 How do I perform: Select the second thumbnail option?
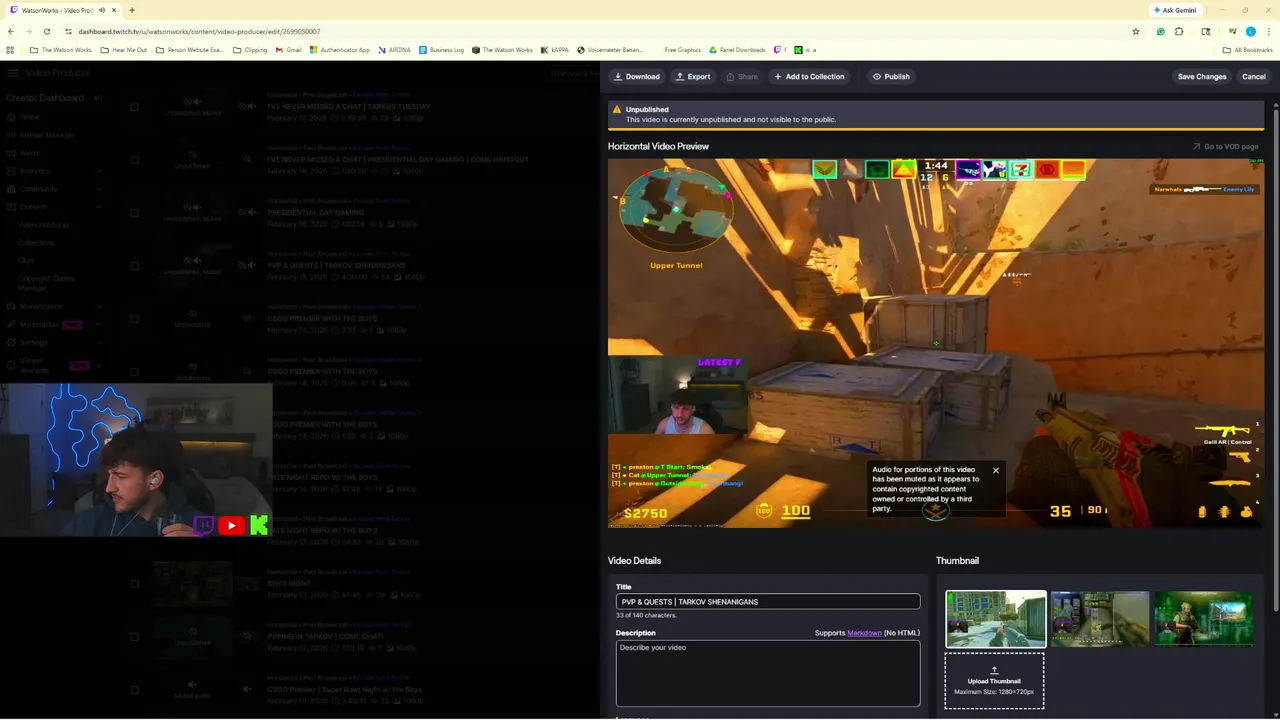click(x=1099, y=619)
